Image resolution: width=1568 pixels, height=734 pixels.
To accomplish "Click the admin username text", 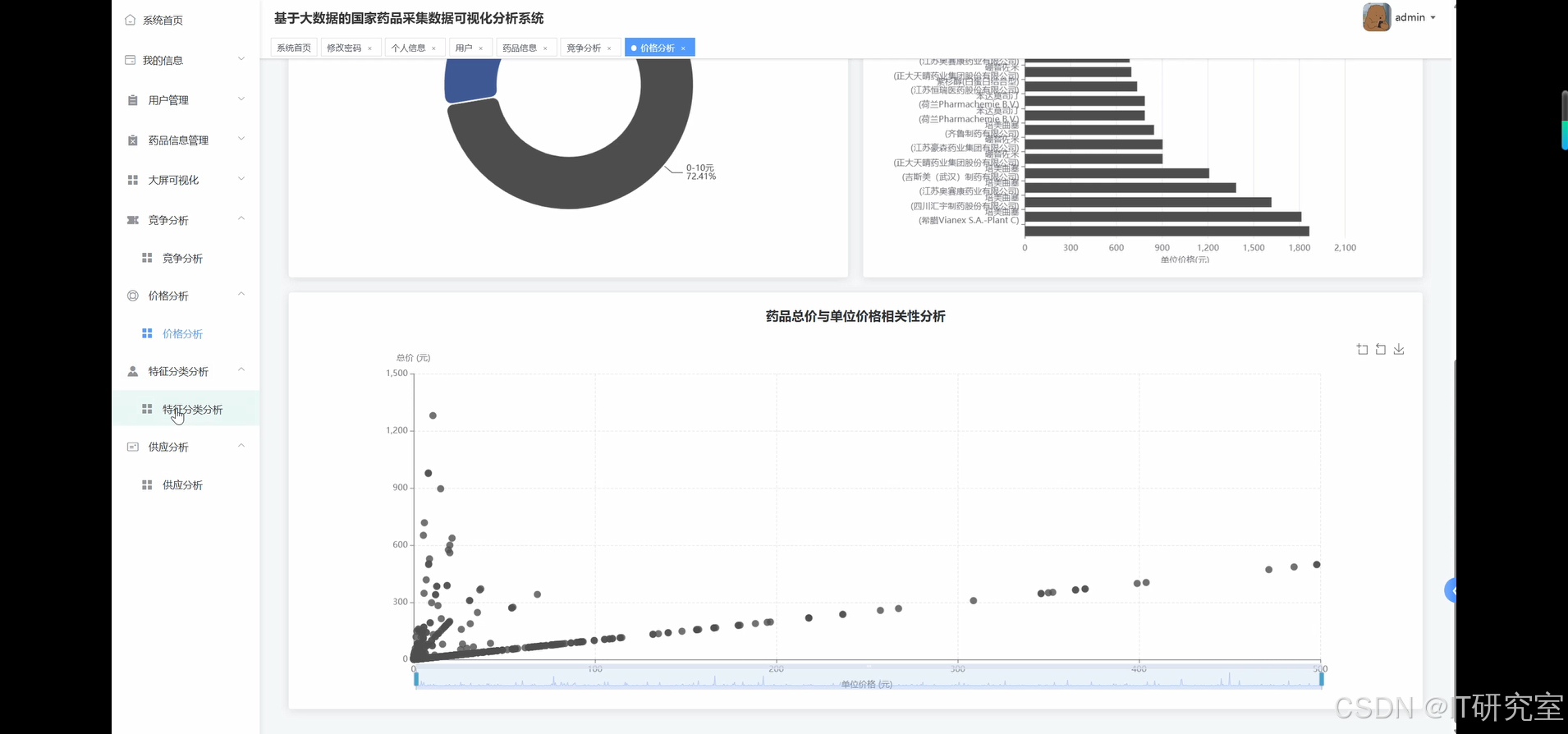I will [x=1410, y=17].
